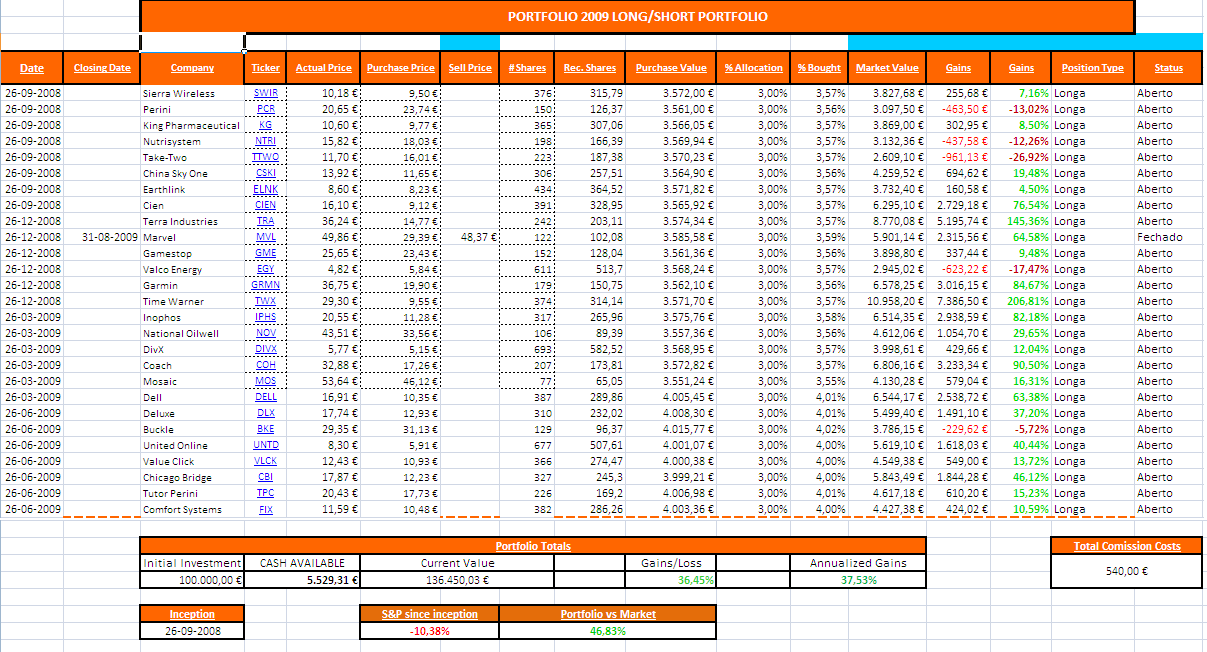Image resolution: width=1207 pixels, height=652 pixels.
Task: Click the ELNK ticker link
Action: coord(265,189)
